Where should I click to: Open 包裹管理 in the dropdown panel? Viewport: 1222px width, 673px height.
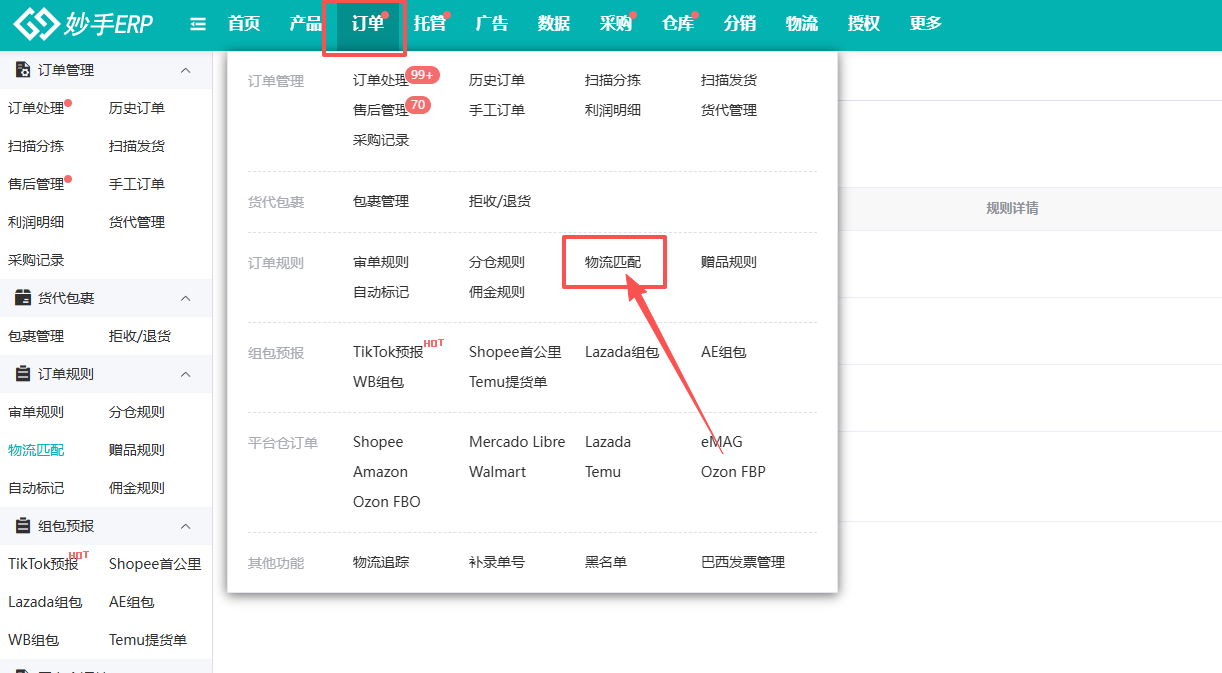[381, 201]
